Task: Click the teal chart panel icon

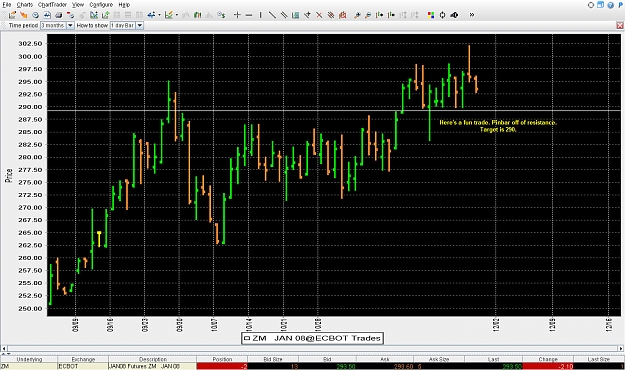Action: (295, 15)
